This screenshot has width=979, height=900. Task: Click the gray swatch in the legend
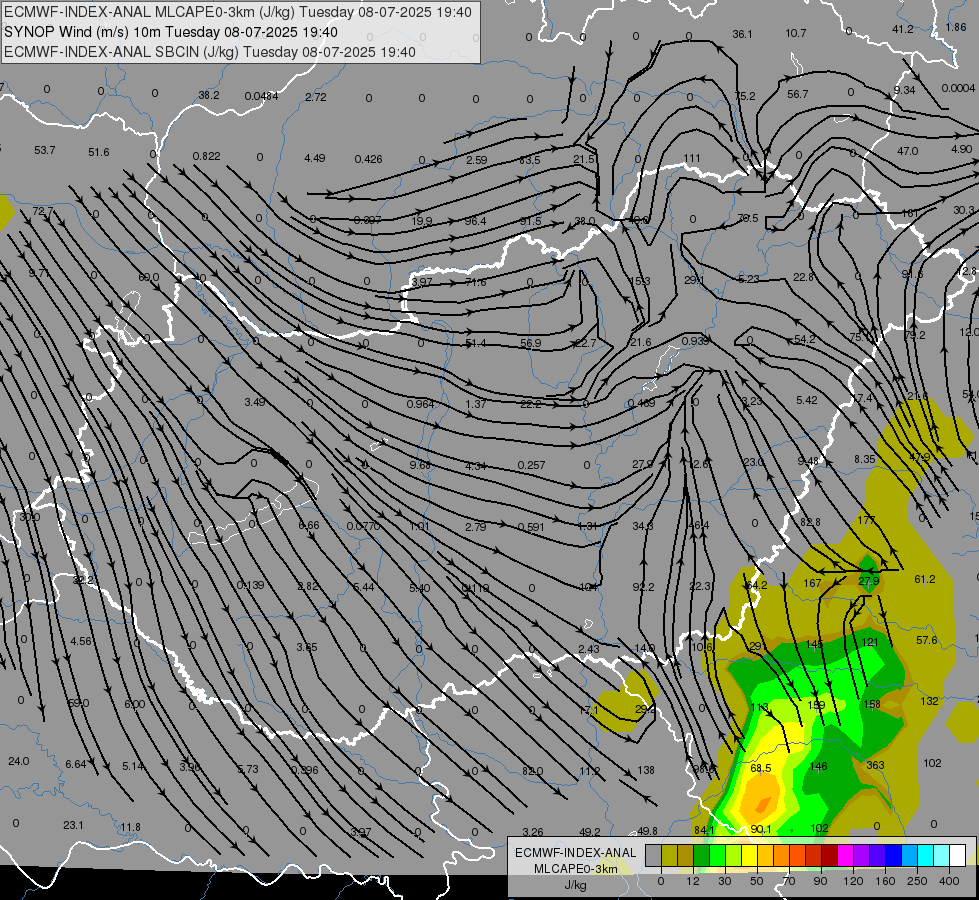[654, 855]
